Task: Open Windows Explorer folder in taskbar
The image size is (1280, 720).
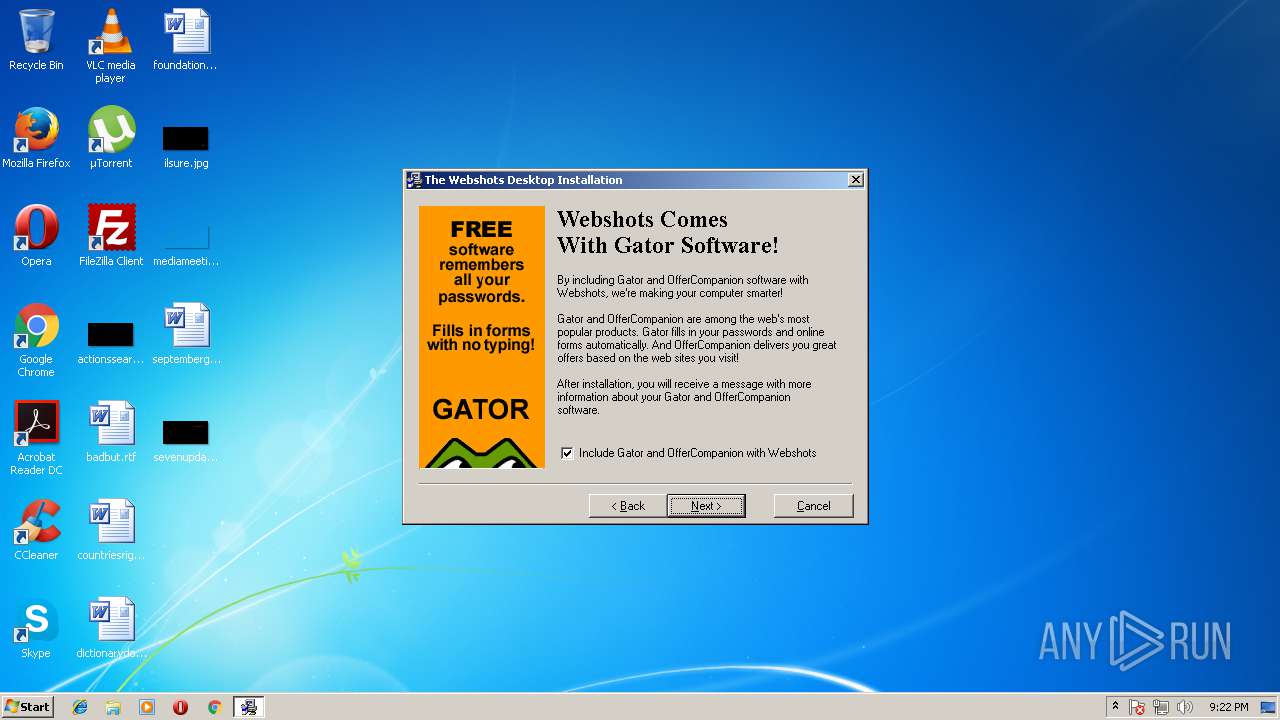Action: (x=113, y=707)
